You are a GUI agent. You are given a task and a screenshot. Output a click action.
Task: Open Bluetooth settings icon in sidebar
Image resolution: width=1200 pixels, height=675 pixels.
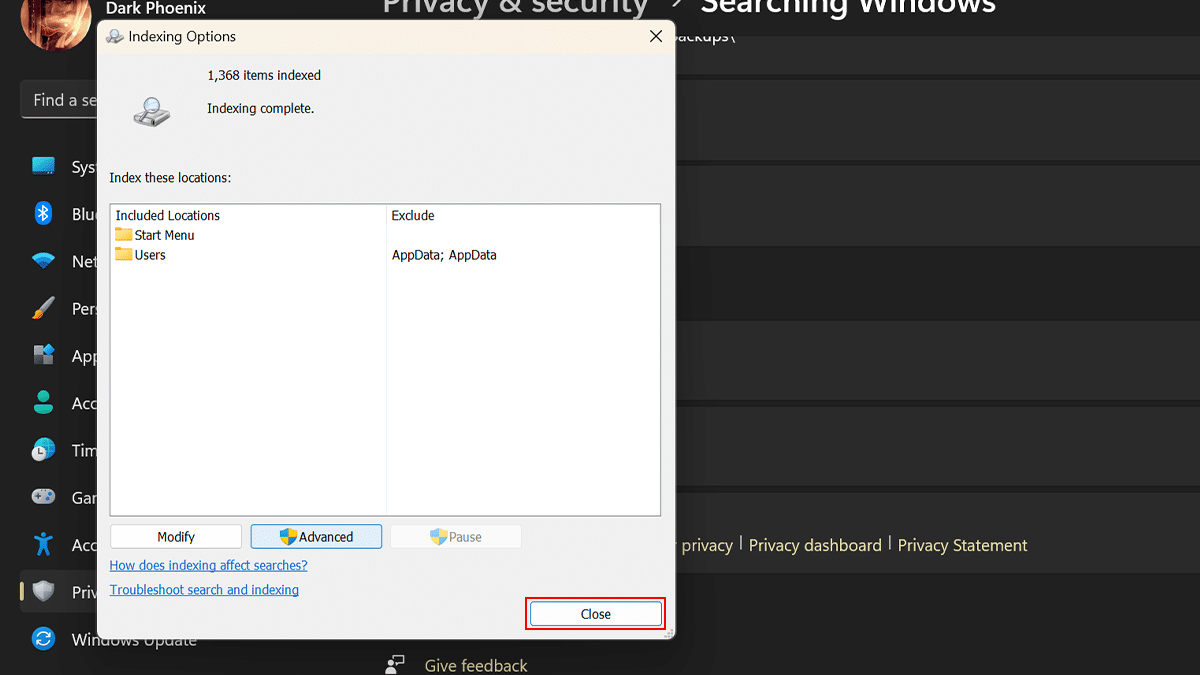click(x=43, y=213)
